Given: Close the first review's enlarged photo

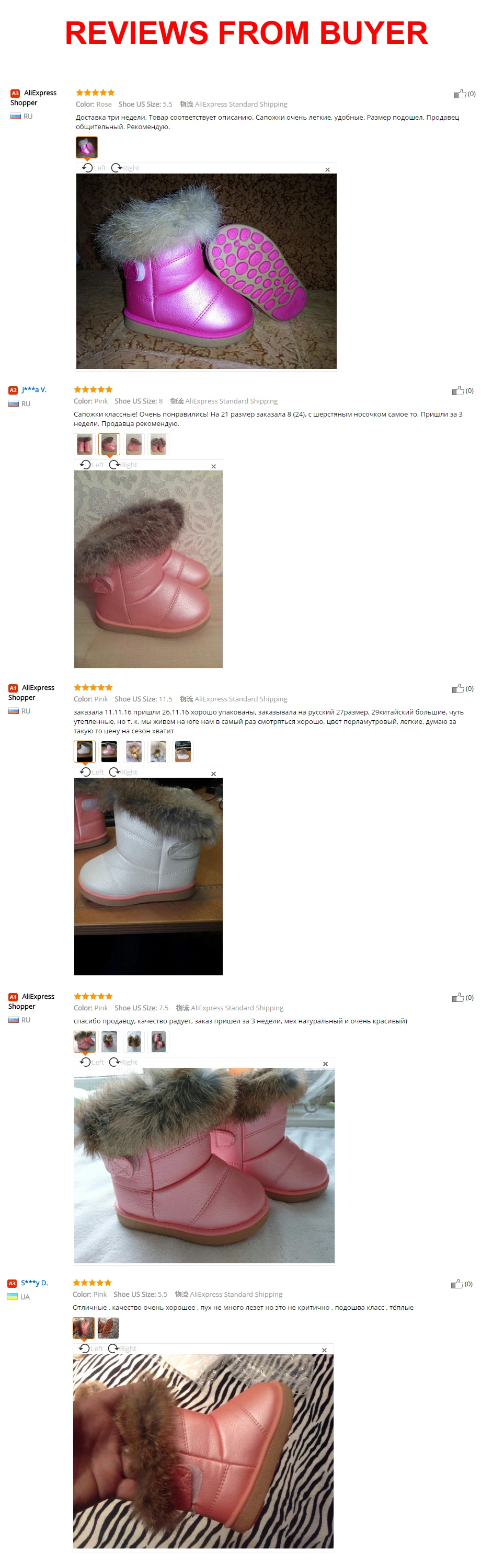Looking at the screenshot, I should (x=327, y=170).
